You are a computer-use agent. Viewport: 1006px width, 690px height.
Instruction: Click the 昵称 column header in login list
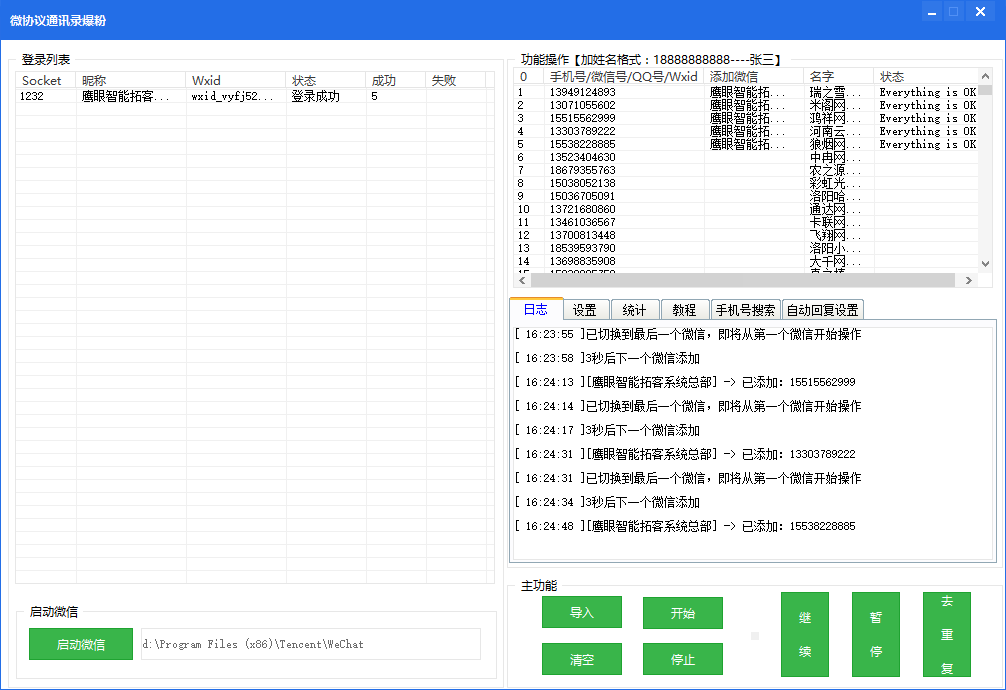(x=131, y=80)
